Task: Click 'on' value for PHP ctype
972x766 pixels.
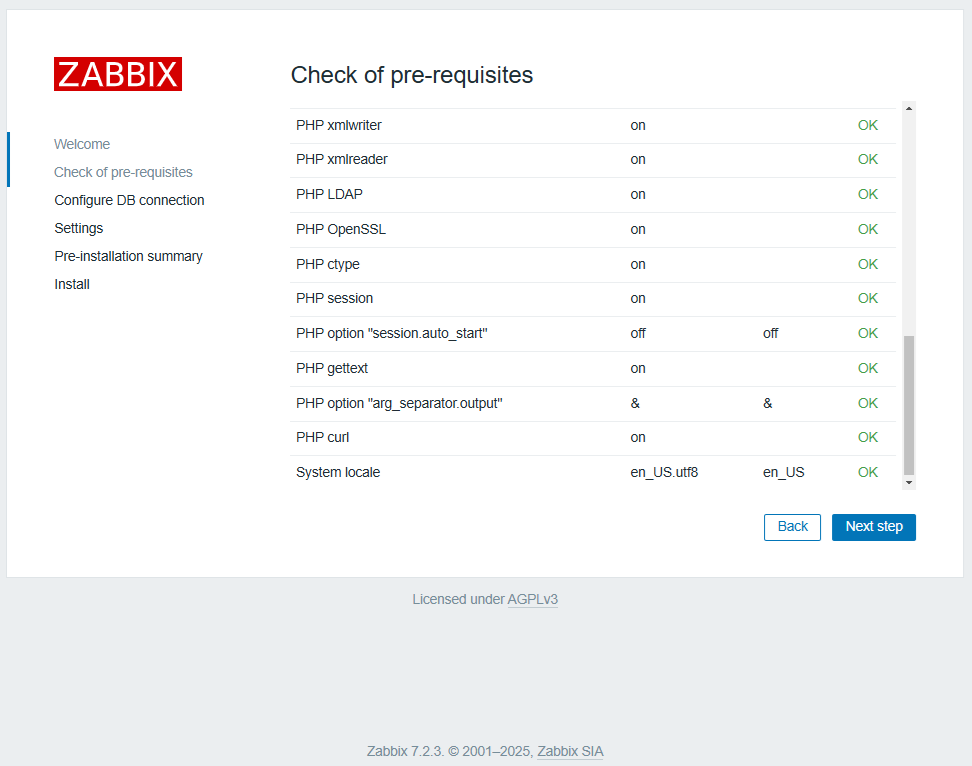Action: tap(638, 265)
